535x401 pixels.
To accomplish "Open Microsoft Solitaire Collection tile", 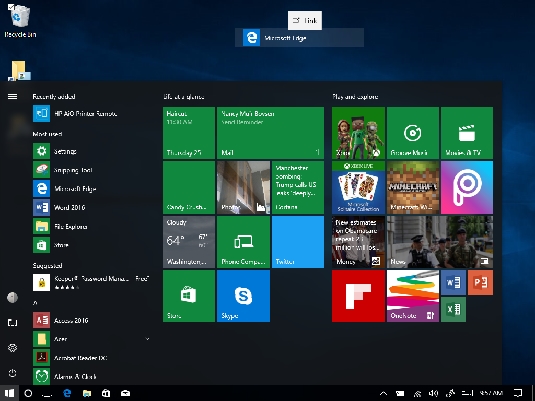I will coord(358,187).
